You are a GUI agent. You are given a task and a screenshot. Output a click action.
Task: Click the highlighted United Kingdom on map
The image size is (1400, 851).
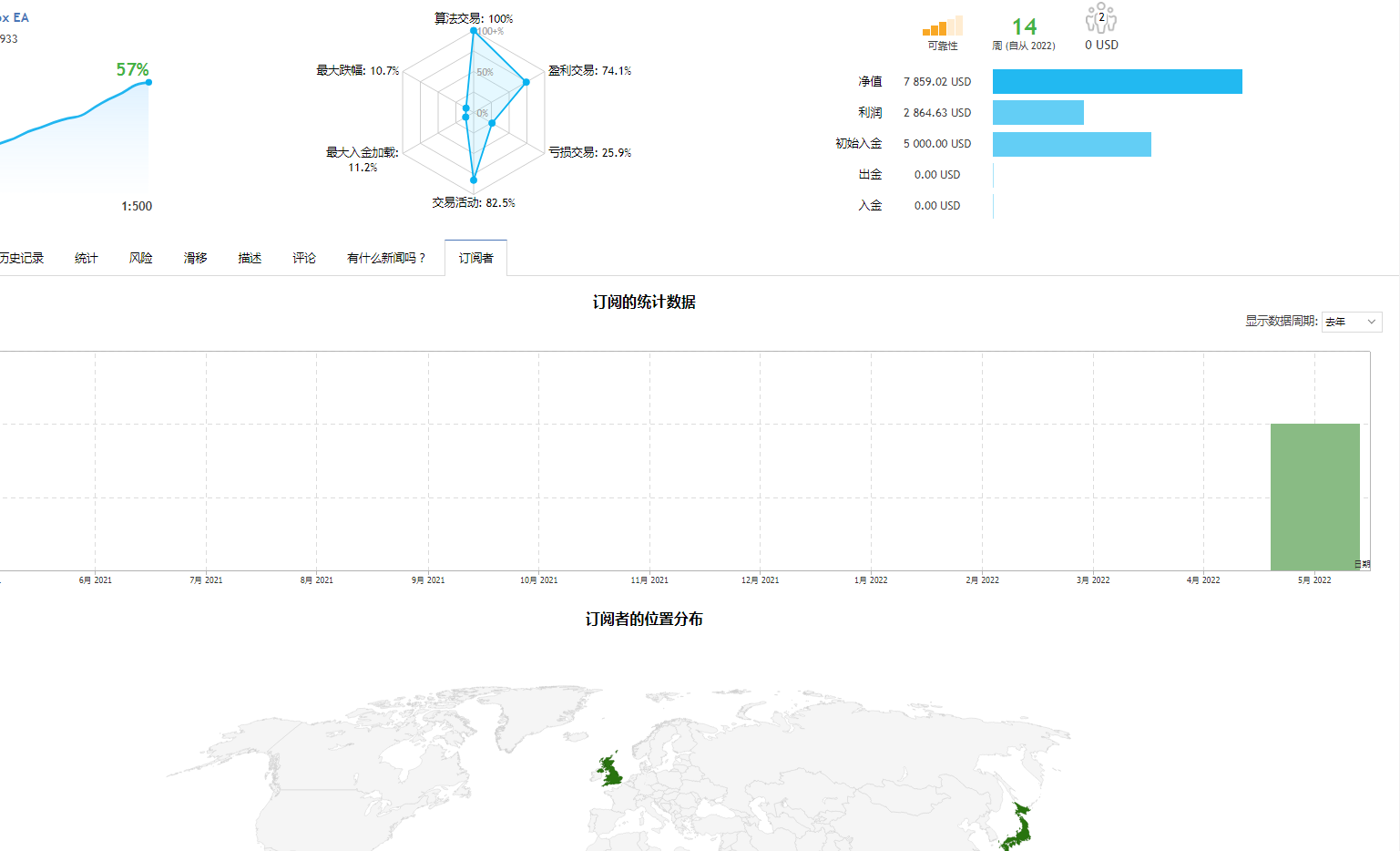pyautogui.click(x=612, y=772)
